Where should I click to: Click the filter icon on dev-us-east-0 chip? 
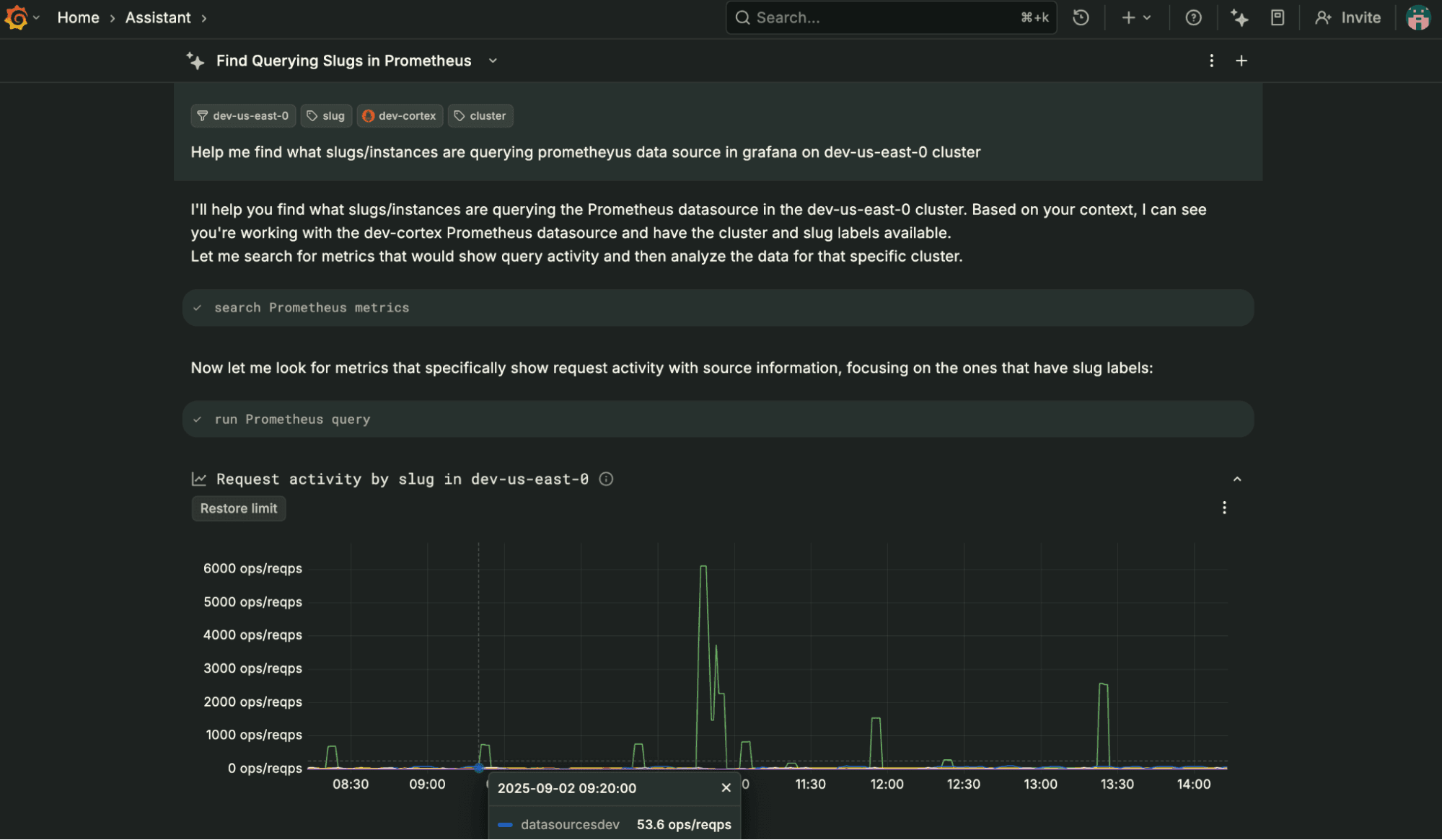click(x=203, y=115)
